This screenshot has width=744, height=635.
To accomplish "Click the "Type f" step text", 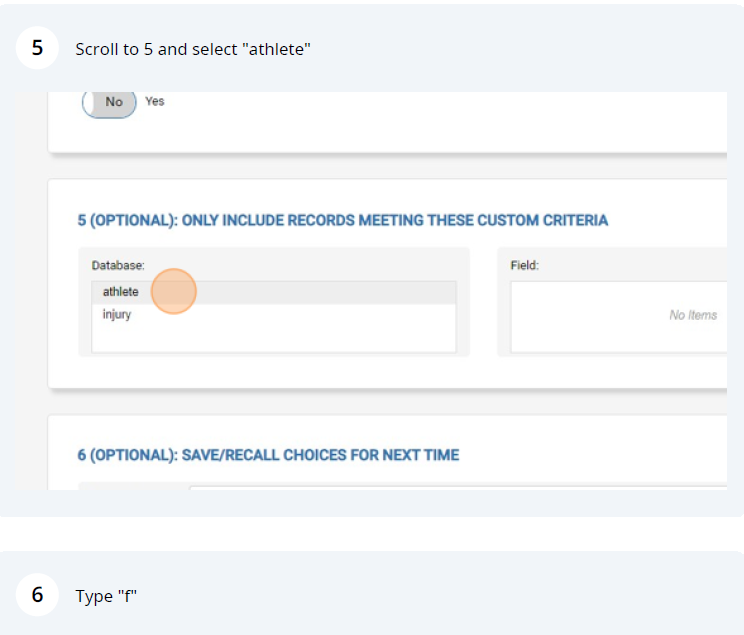I will tap(105, 596).
